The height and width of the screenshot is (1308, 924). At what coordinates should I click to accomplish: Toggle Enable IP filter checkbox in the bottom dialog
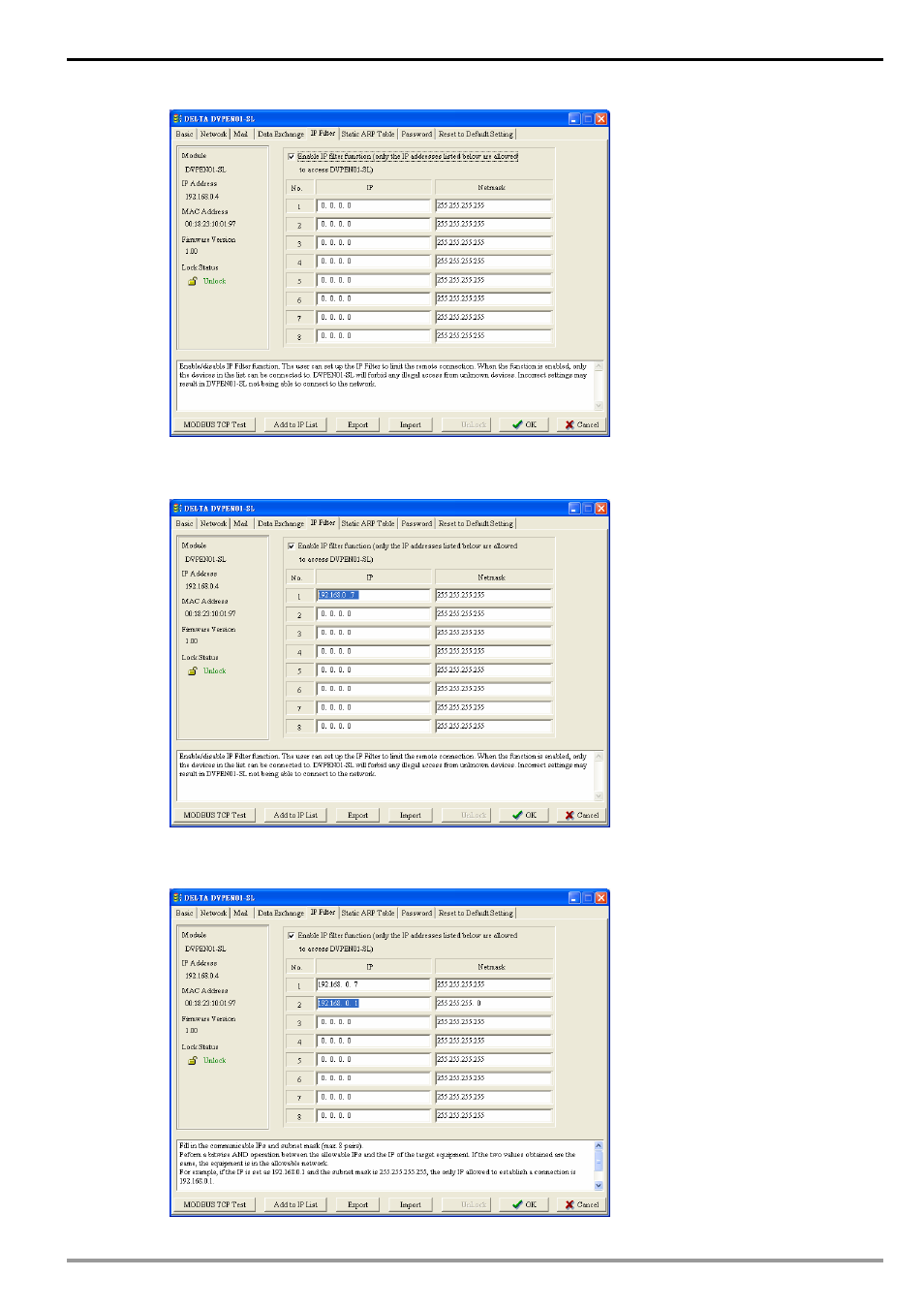click(291, 935)
